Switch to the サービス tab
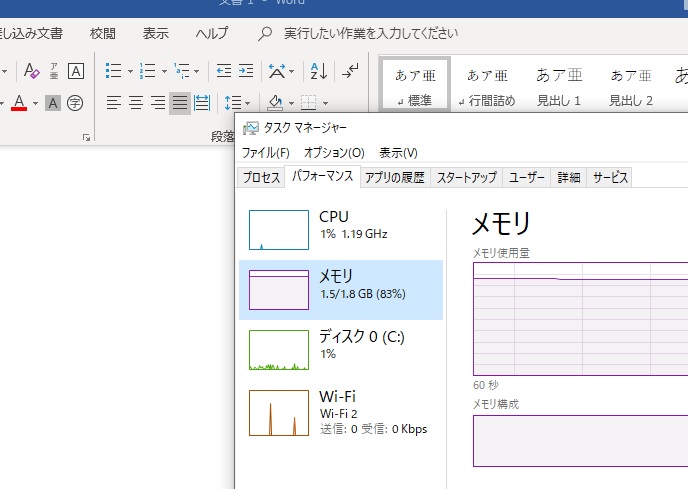Viewport: 688px width, 489px height. point(609,177)
